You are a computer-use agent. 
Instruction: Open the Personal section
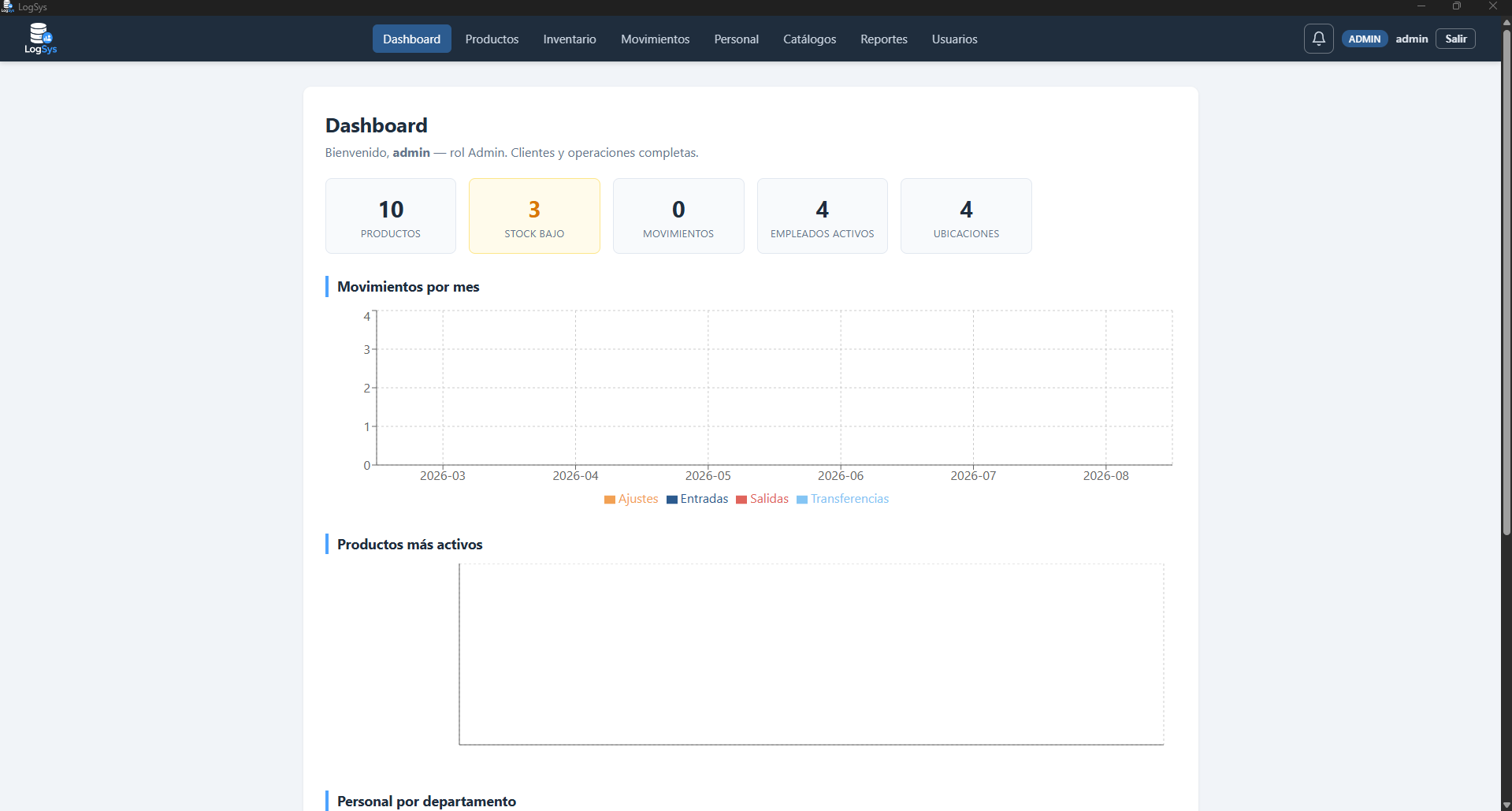[736, 39]
